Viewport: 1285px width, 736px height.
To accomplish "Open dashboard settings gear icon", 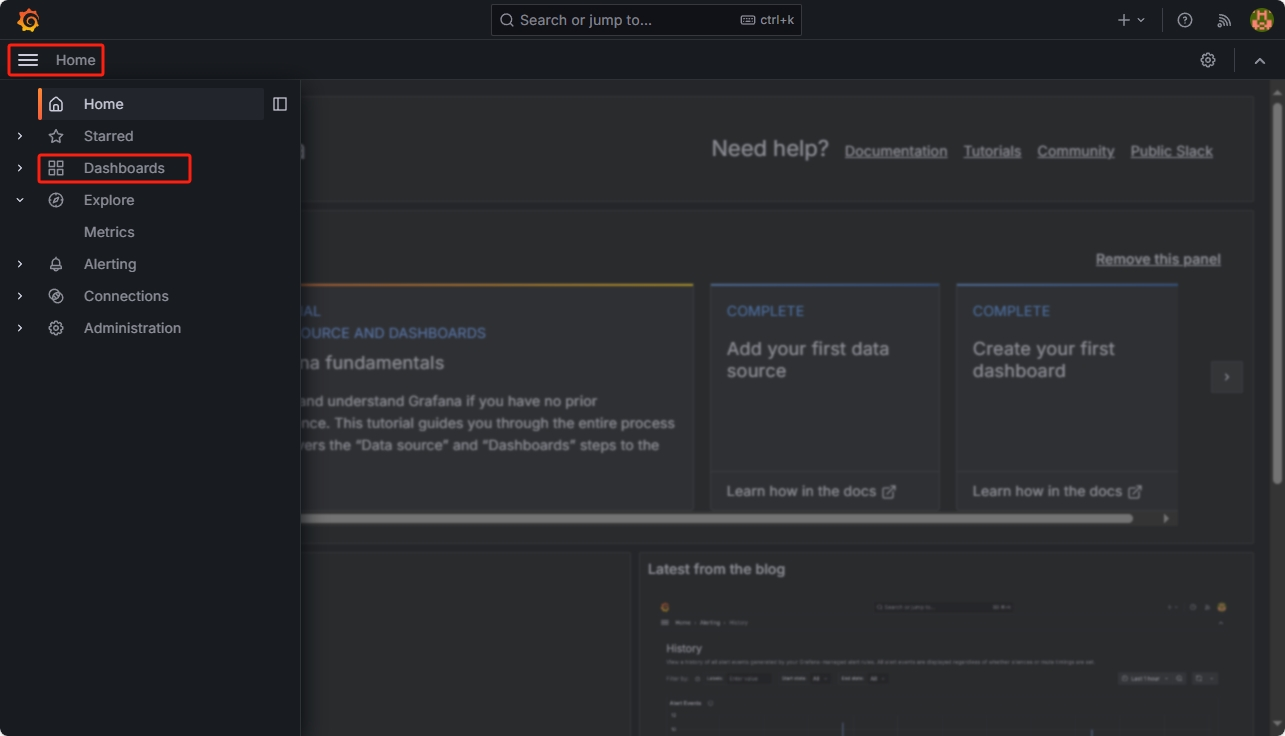I will (x=1208, y=60).
